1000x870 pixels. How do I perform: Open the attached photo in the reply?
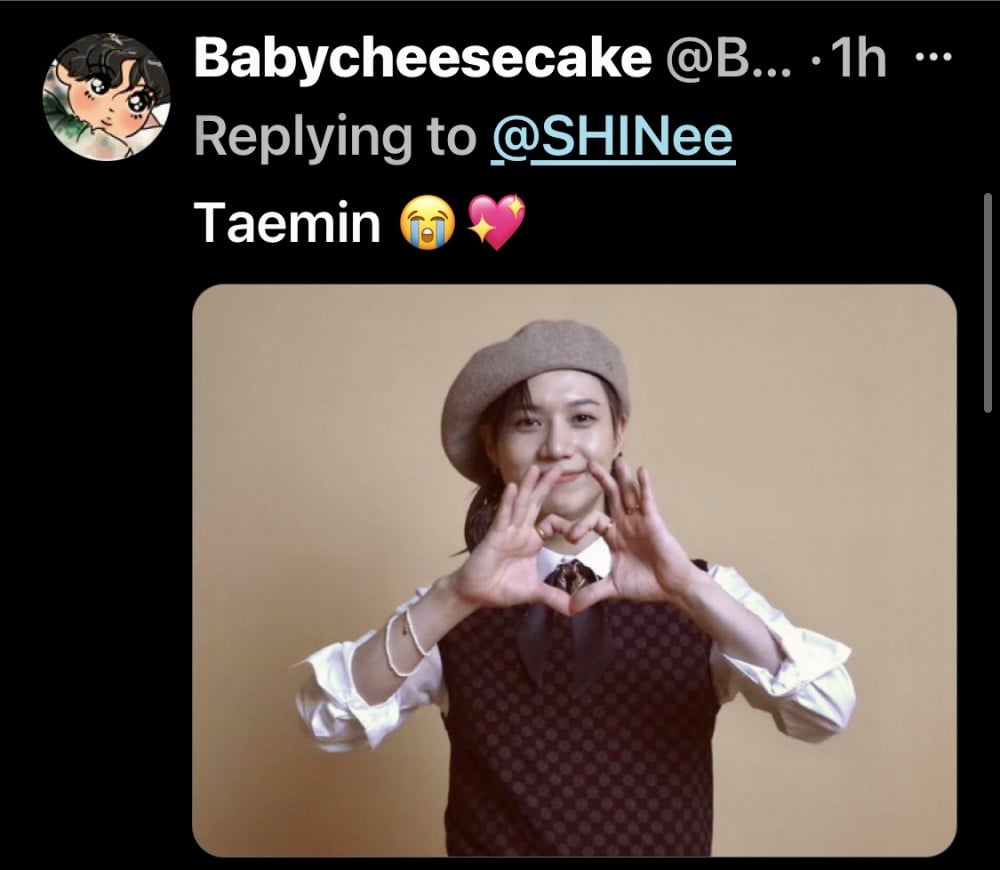tap(574, 570)
